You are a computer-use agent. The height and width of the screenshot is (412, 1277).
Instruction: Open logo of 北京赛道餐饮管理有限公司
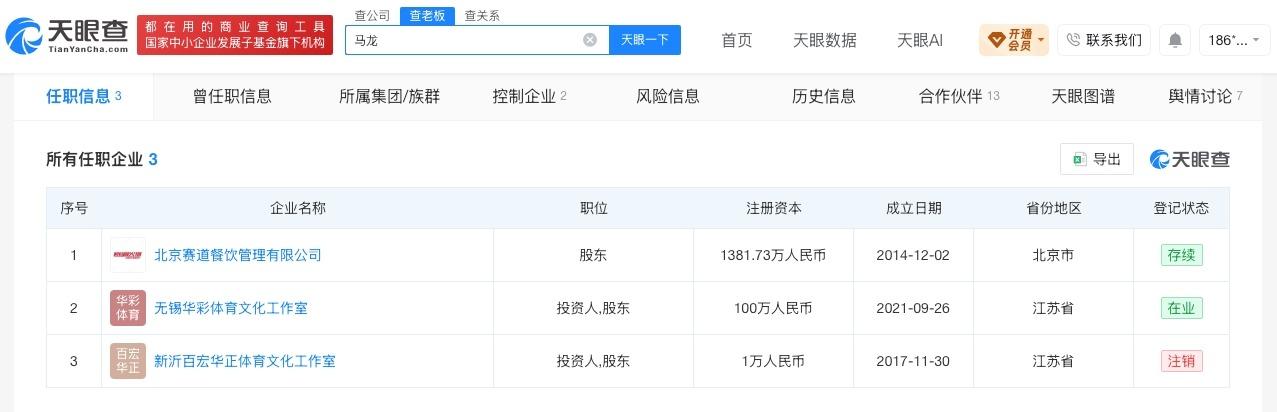[x=128, y=255]
